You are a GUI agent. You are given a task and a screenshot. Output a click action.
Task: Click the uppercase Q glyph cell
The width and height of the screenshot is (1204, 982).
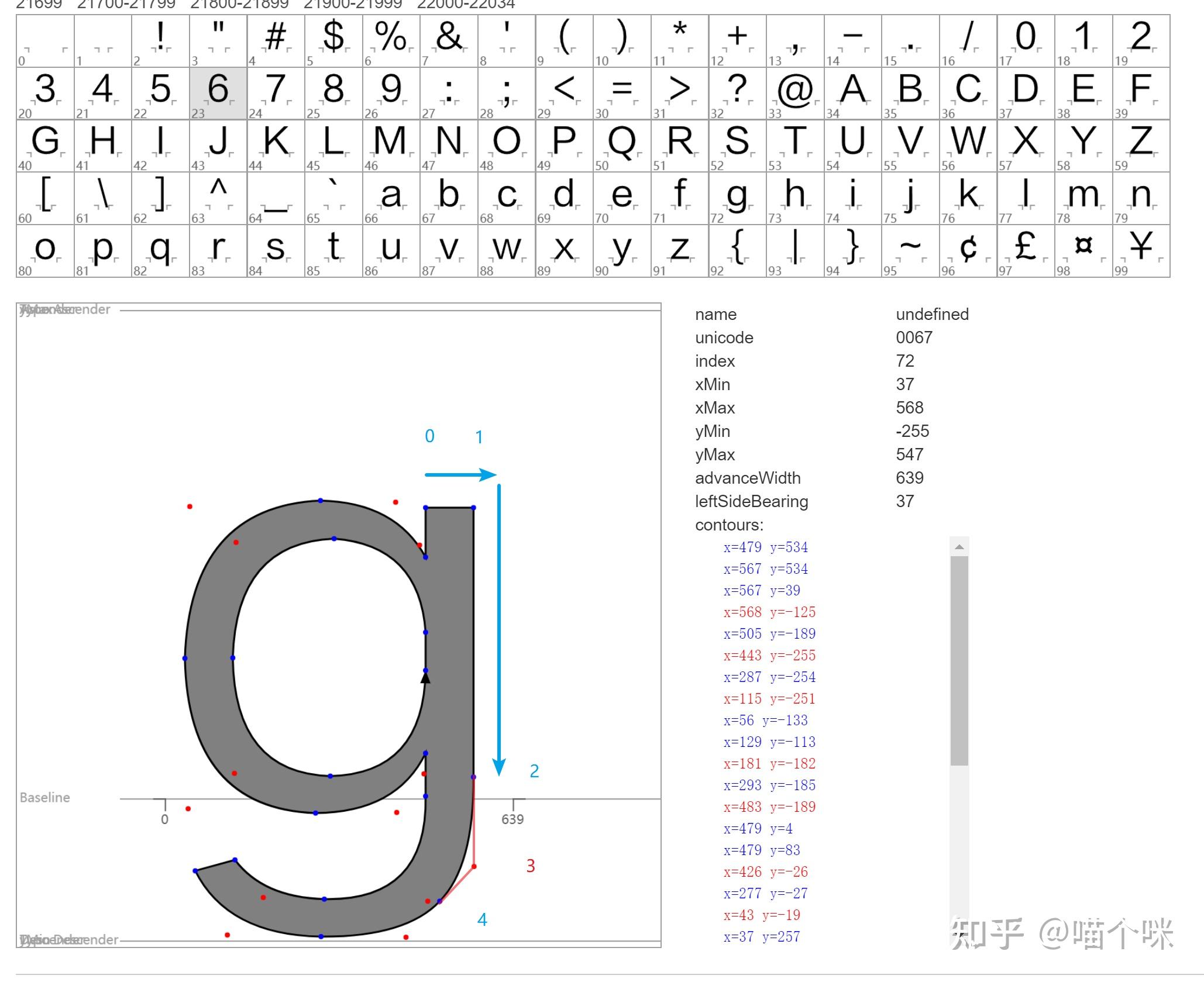[621, 145]
